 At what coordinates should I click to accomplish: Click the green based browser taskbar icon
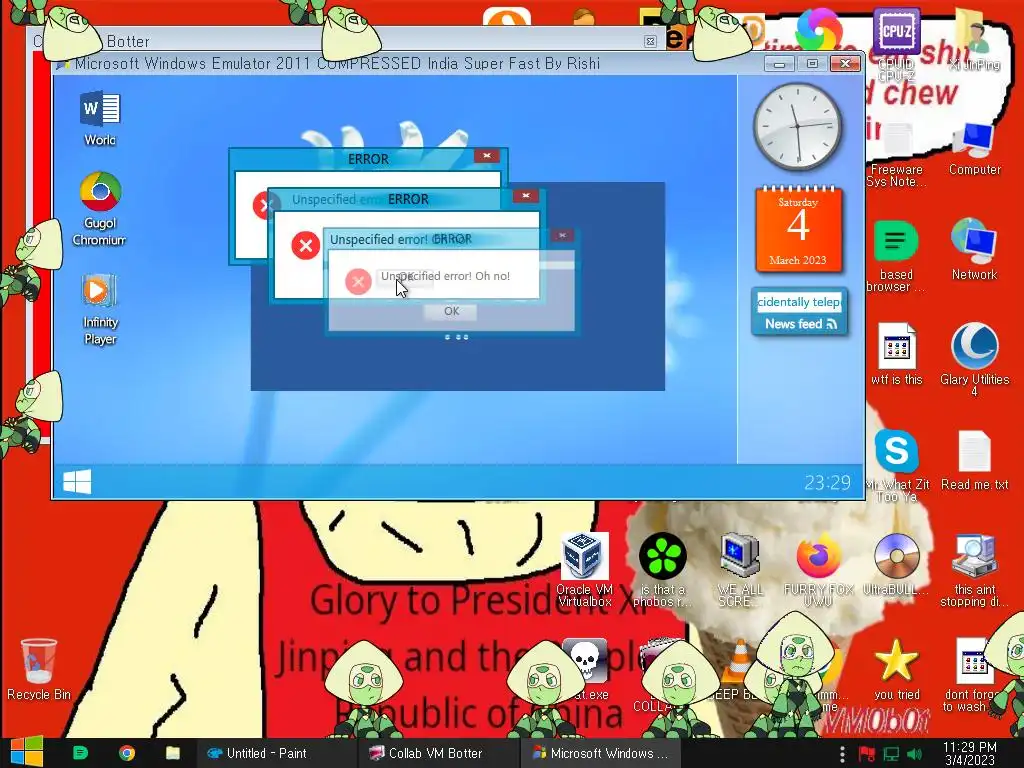(x=80, y=753)
